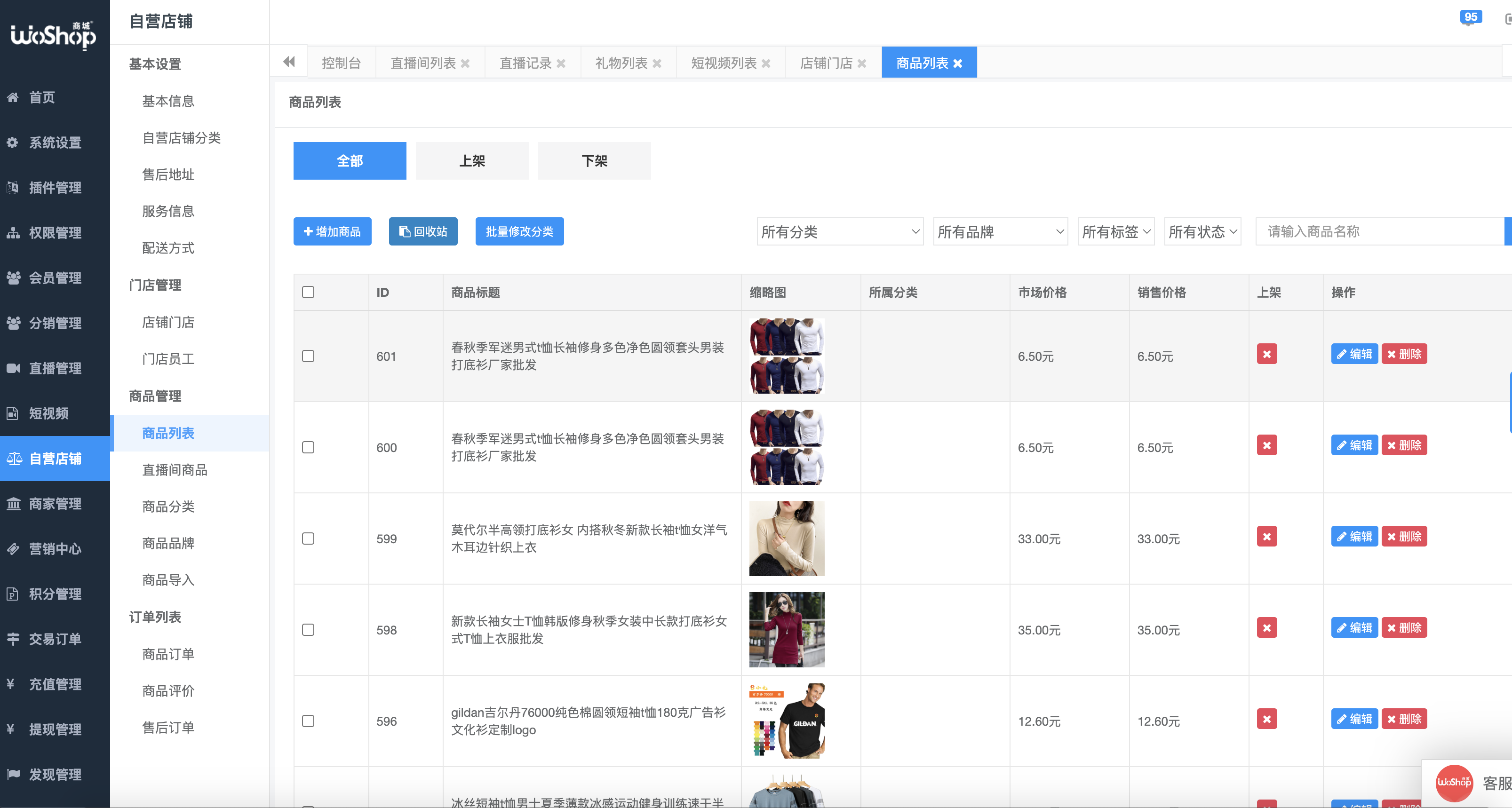Open 自营店铺分类 in submenu
The width and height of the screenshot is (1512, 808).
click(181, 138)
